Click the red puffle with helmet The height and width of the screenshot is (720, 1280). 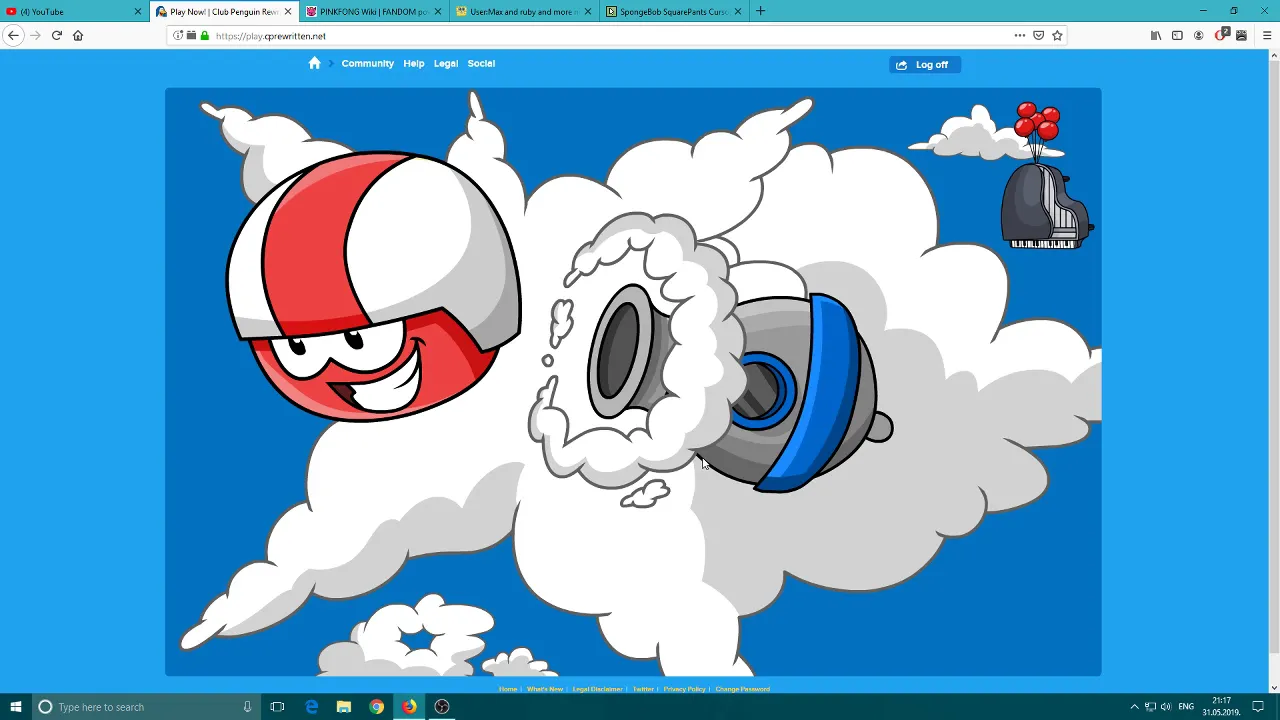click(374, 287)
